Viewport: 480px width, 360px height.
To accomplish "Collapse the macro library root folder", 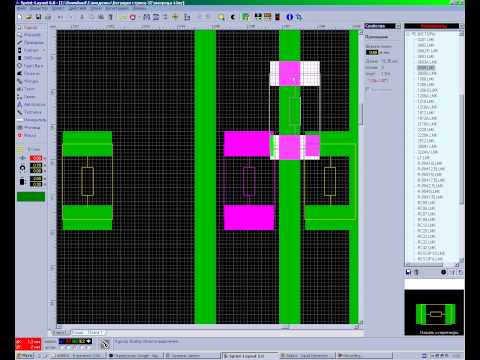I will point(408,34).
